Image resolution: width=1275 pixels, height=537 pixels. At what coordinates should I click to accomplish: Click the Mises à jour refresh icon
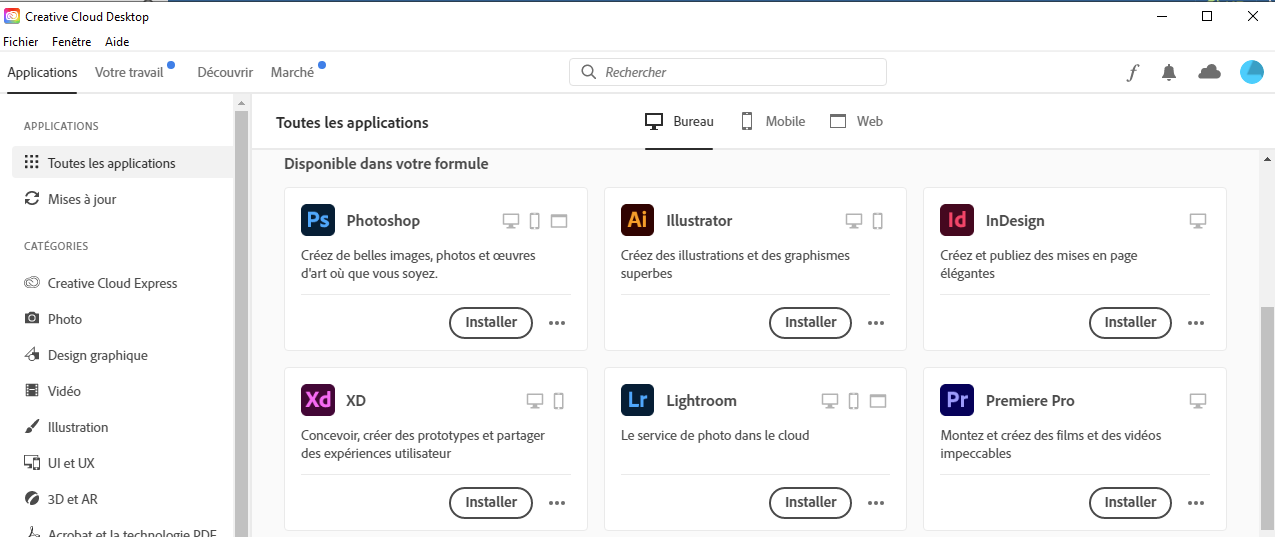click(32, 199)
